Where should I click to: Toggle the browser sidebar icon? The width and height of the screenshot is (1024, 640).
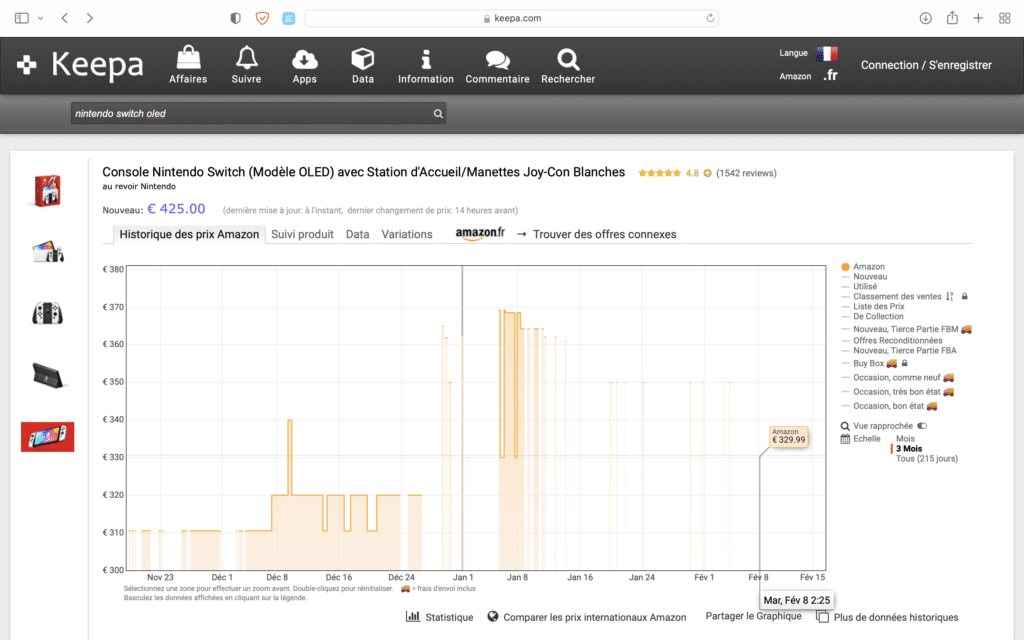22,18
